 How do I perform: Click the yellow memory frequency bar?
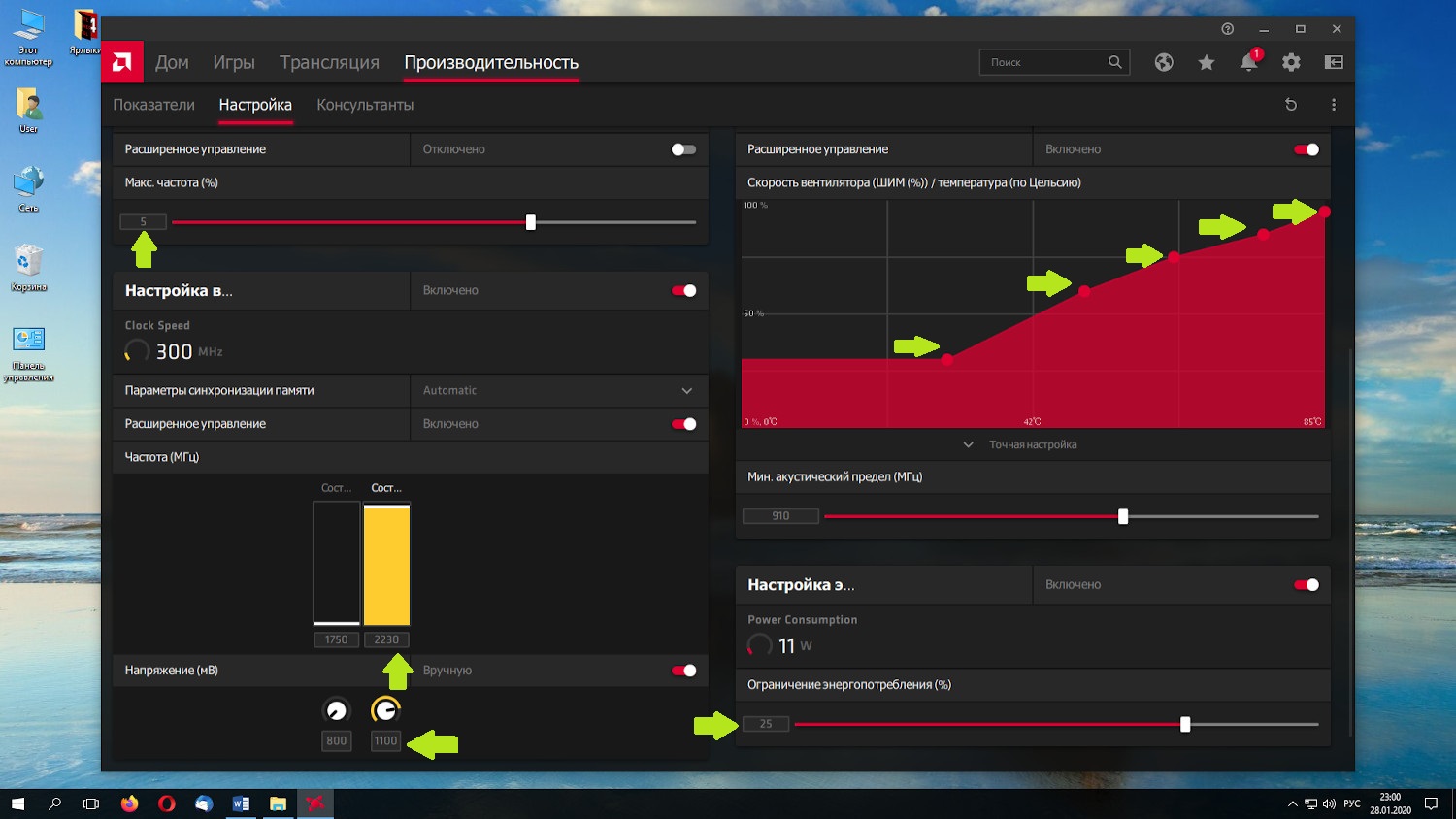[x=386, y=564]
